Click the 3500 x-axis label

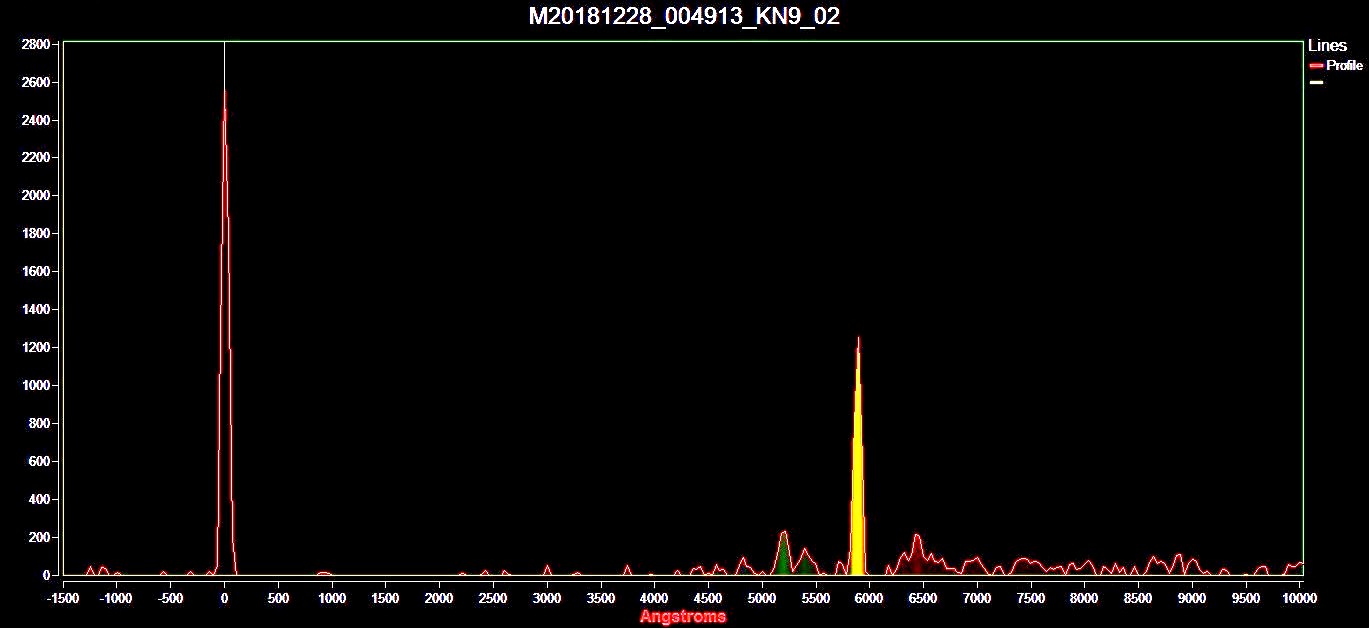(x=601, y=598)
